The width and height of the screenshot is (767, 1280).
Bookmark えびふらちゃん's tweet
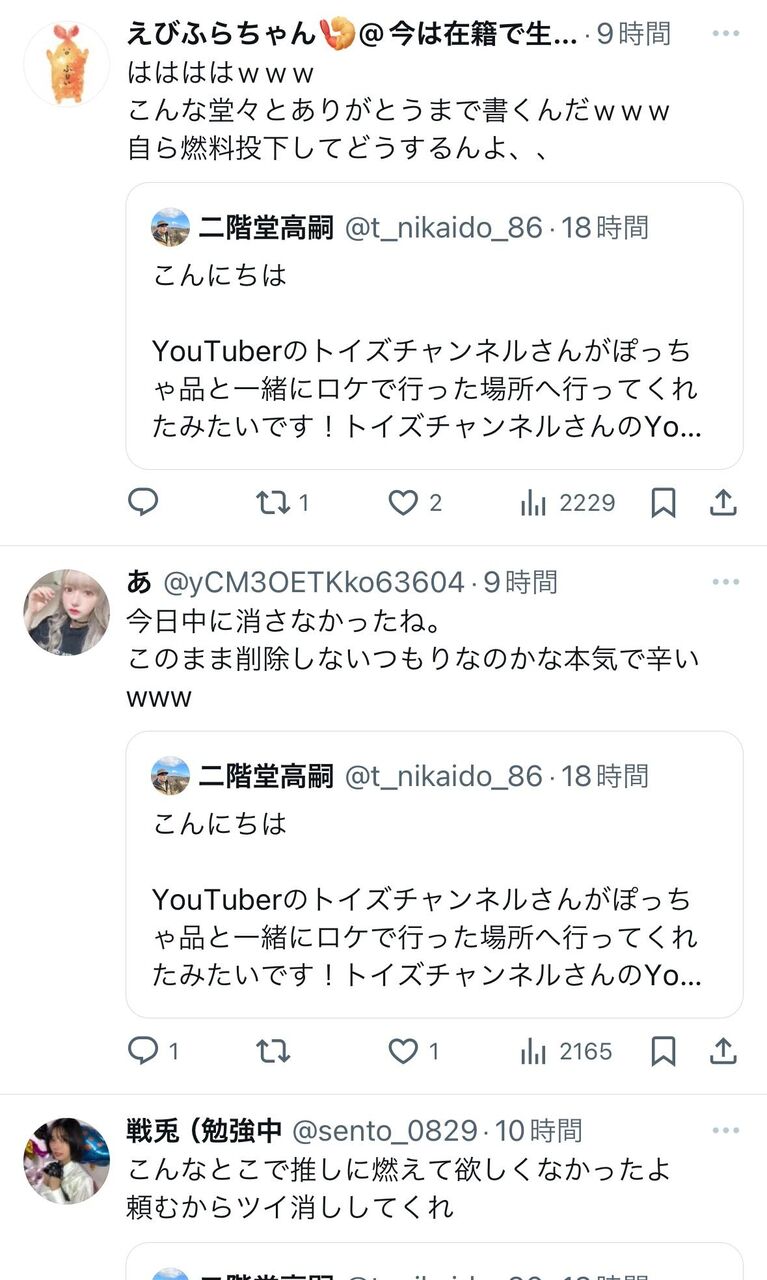(x=663, y=502)
